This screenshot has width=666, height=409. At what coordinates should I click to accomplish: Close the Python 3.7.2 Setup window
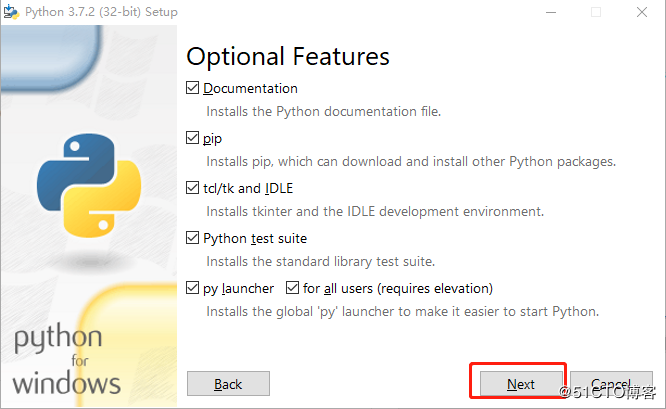click(642, 12)
